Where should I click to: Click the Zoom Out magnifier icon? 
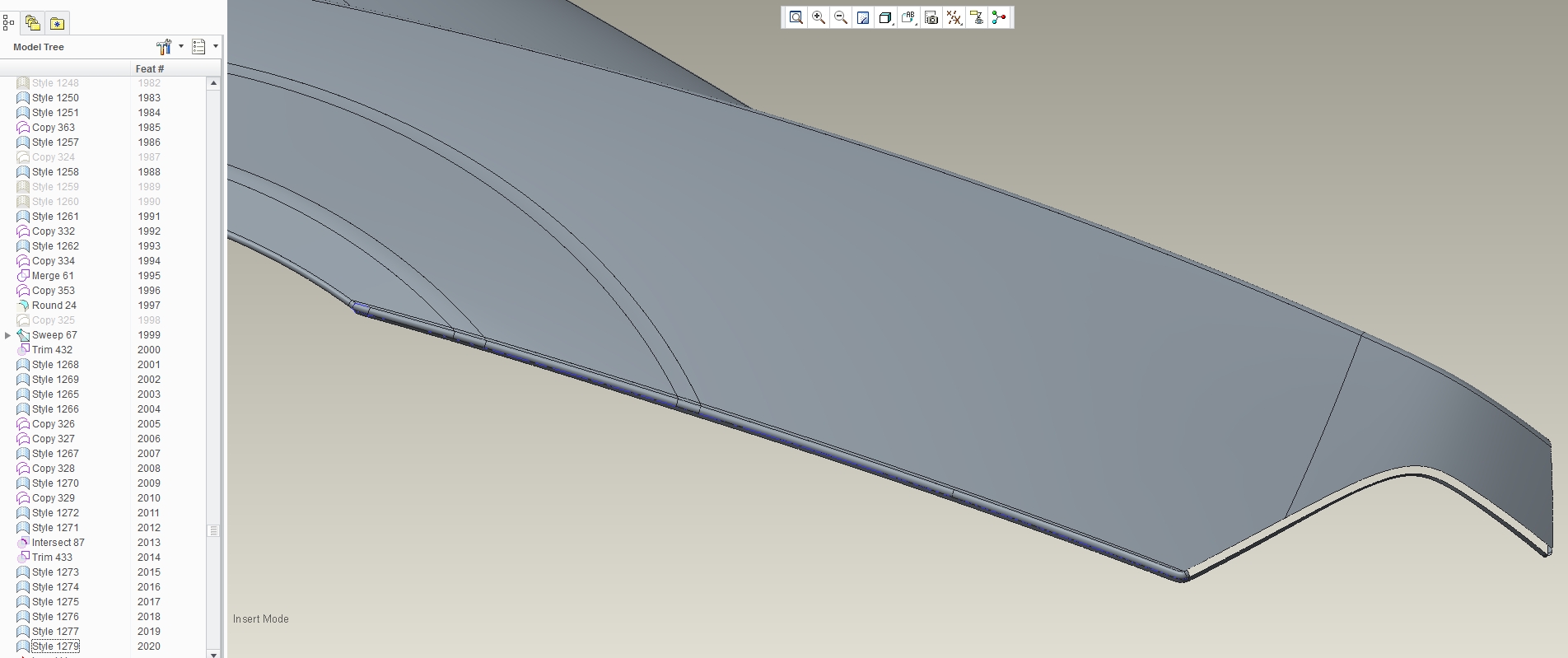[841, 17]
